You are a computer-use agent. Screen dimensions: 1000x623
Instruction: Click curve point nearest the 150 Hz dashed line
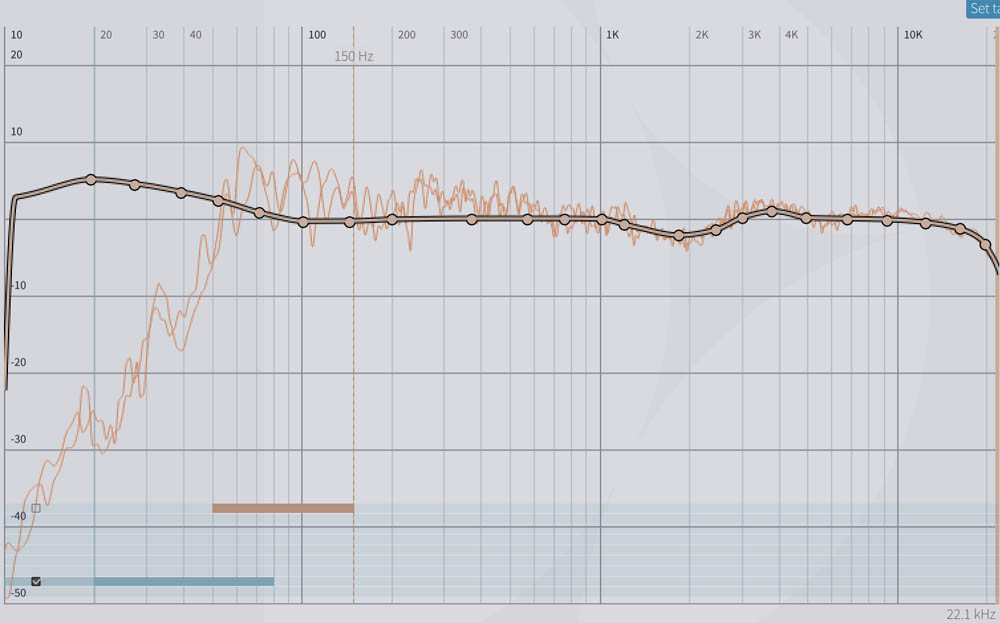[x=350, y=222]
